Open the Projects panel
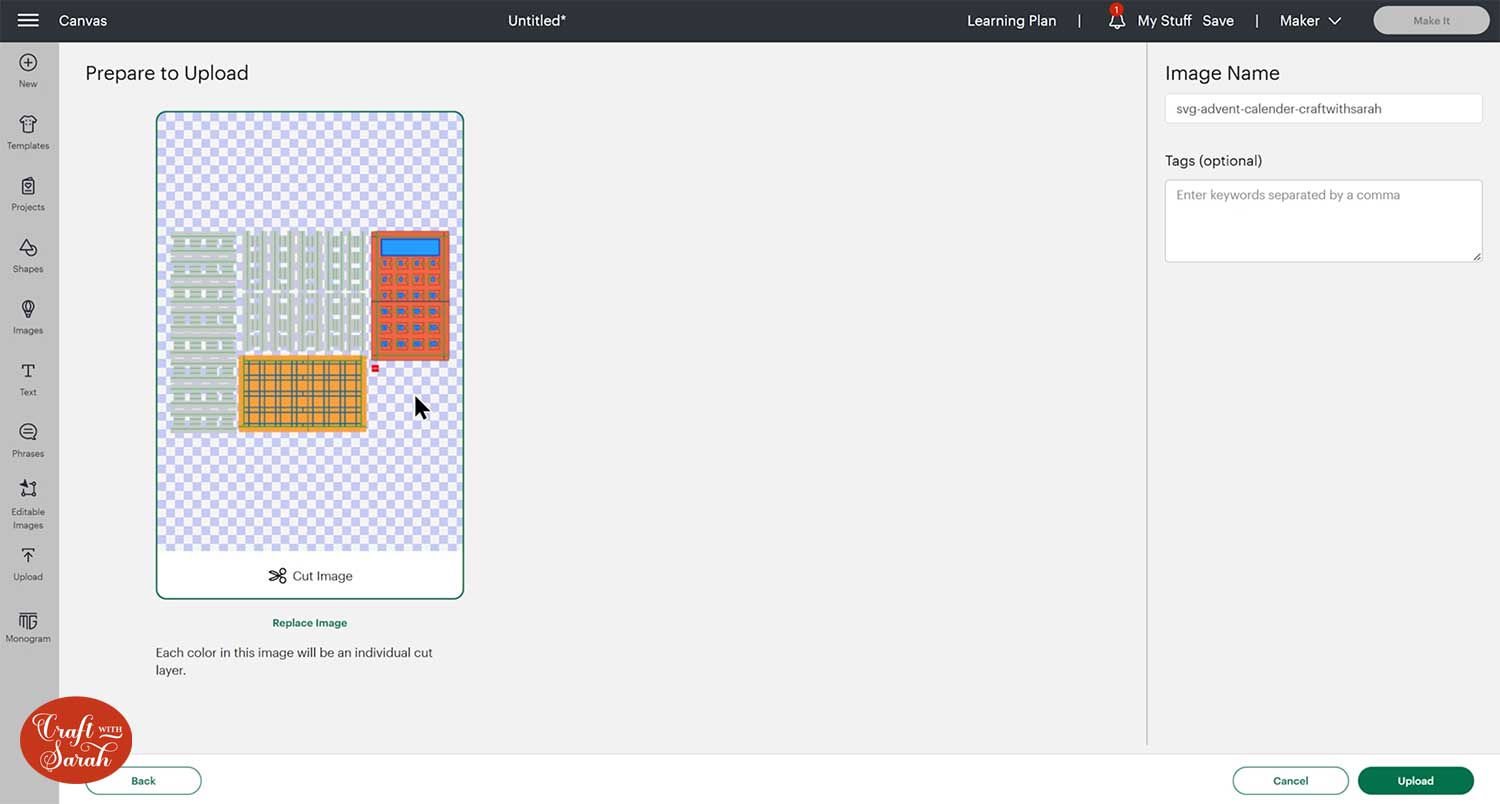This screenshot has width=1500, height=804. tap(28, 194)
